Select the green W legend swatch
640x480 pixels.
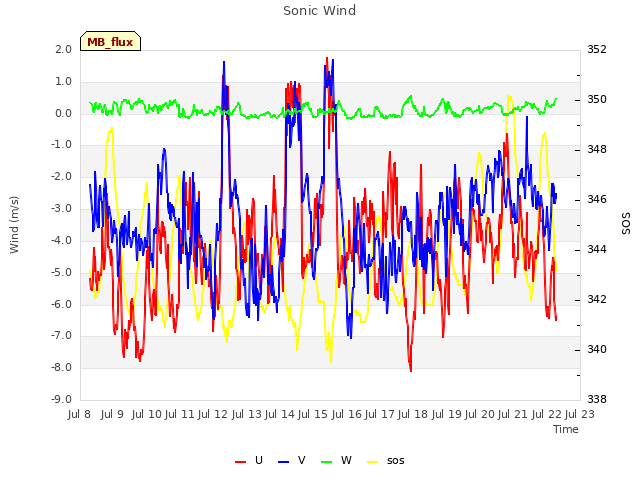[x=327, y=461]
